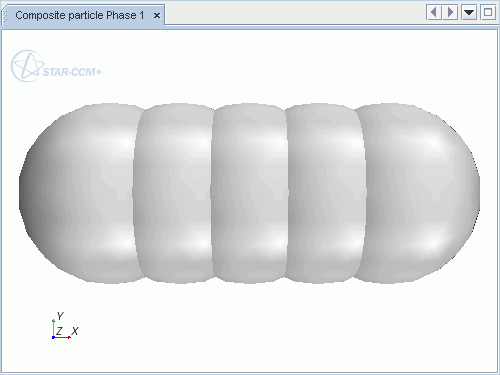
Task: Click the X label on axis triad
Action: tap(75, 331)
